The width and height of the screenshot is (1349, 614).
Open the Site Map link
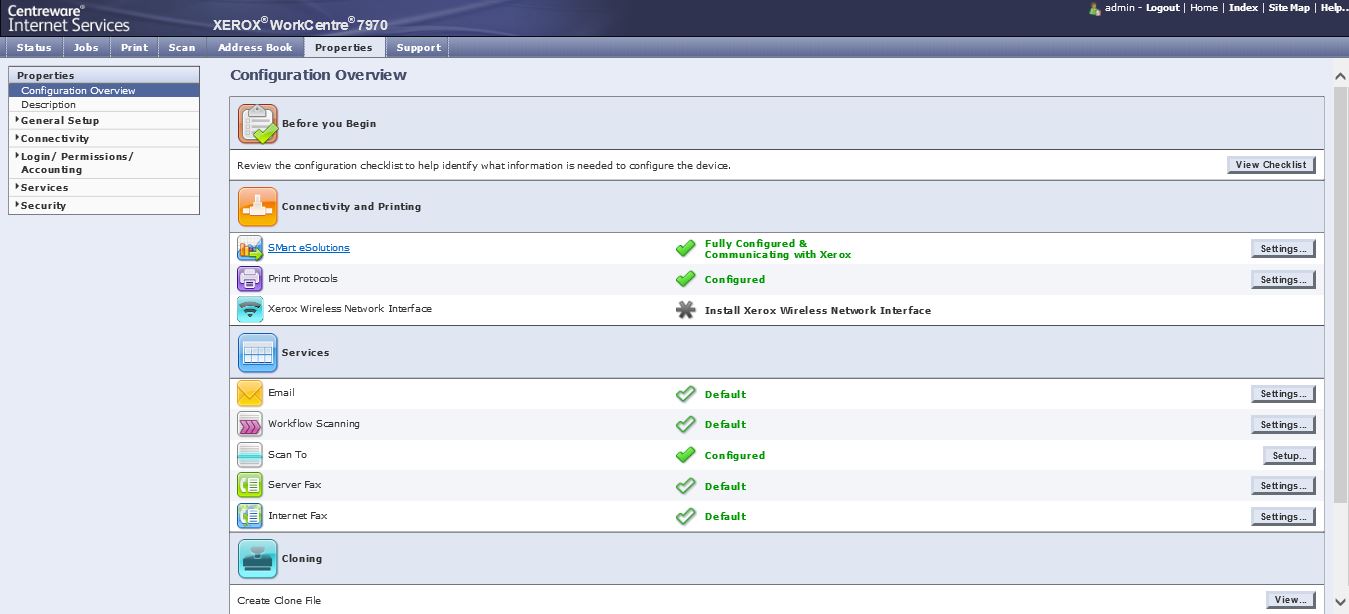pyautogui.click(x=1289, y=7)
